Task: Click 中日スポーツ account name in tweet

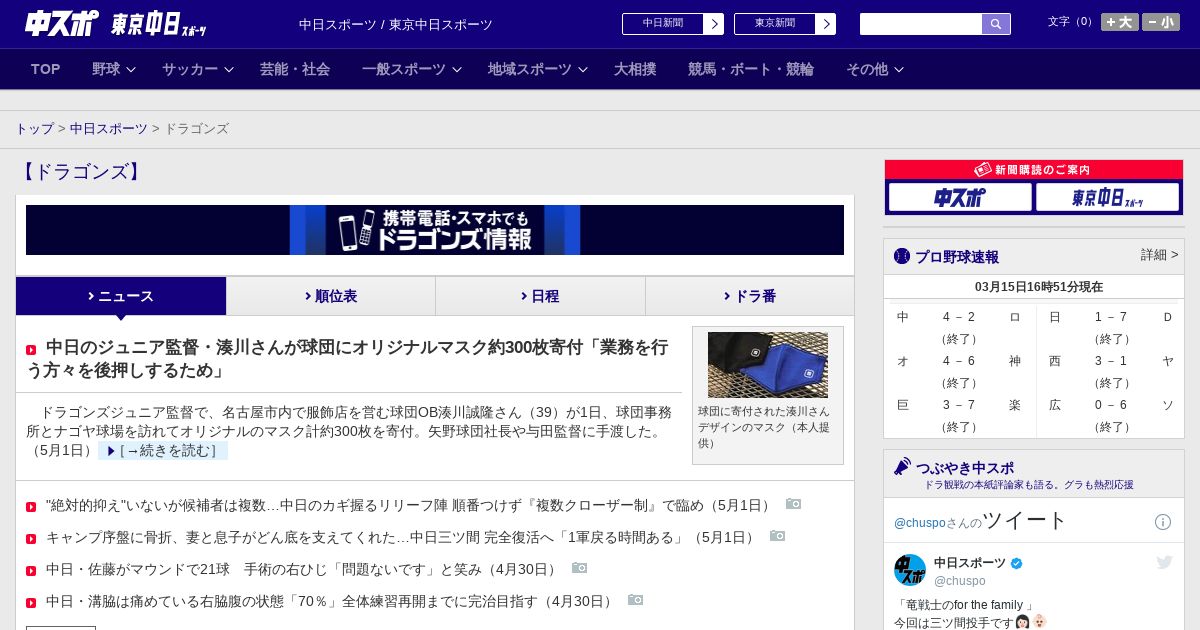Action: point(970,563)
